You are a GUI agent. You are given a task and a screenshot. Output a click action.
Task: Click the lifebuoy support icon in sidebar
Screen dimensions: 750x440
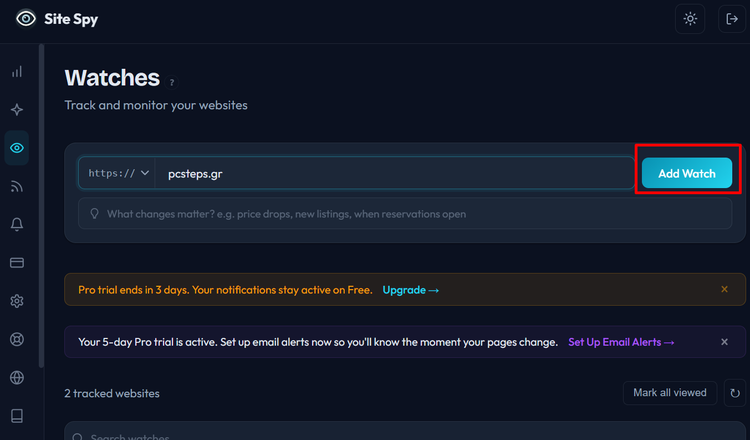[x=16, y=340]
